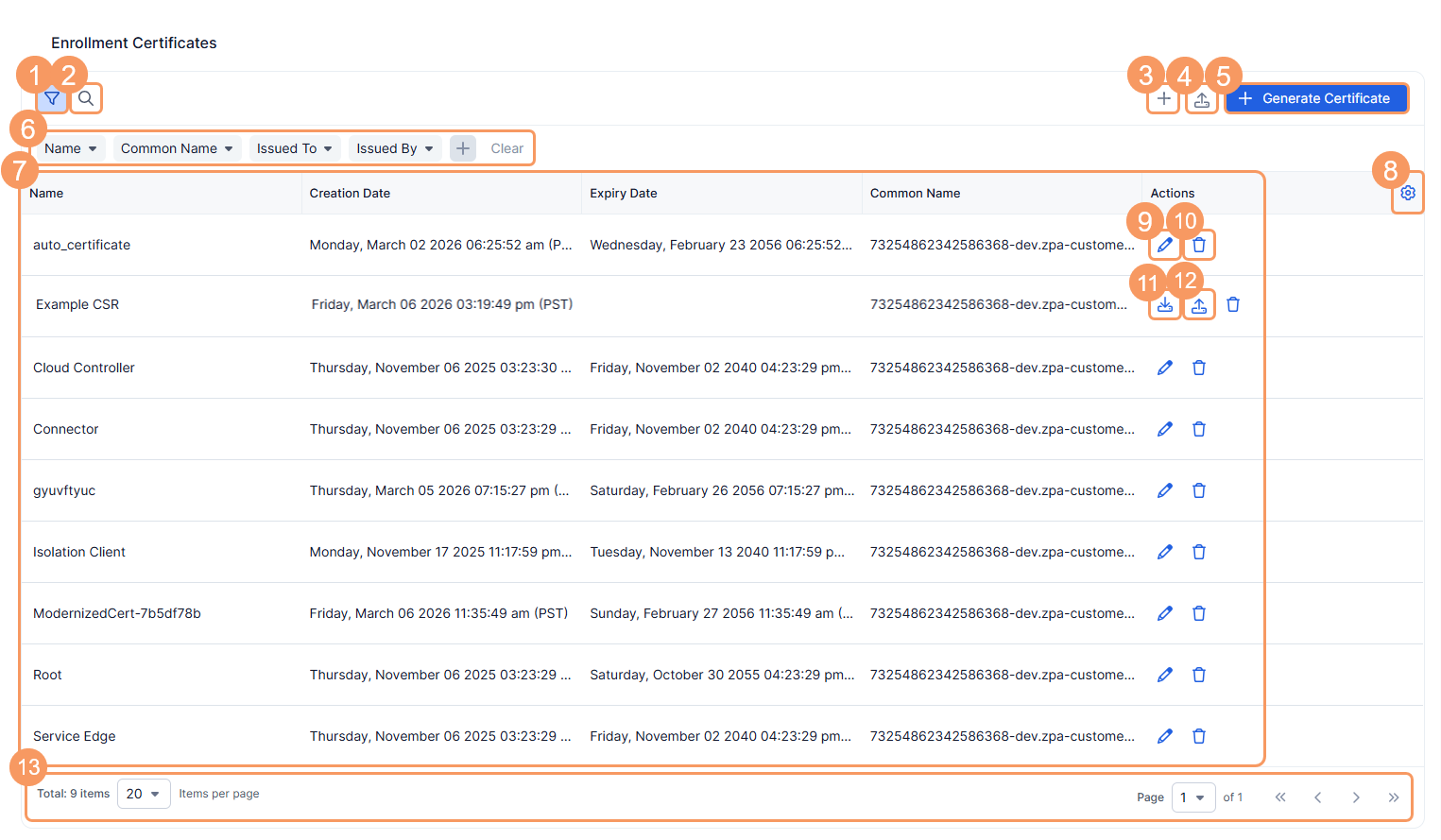Expand the Name filter dropdown
Screen dimensions: 1441x840
click(x=71, y=148)
